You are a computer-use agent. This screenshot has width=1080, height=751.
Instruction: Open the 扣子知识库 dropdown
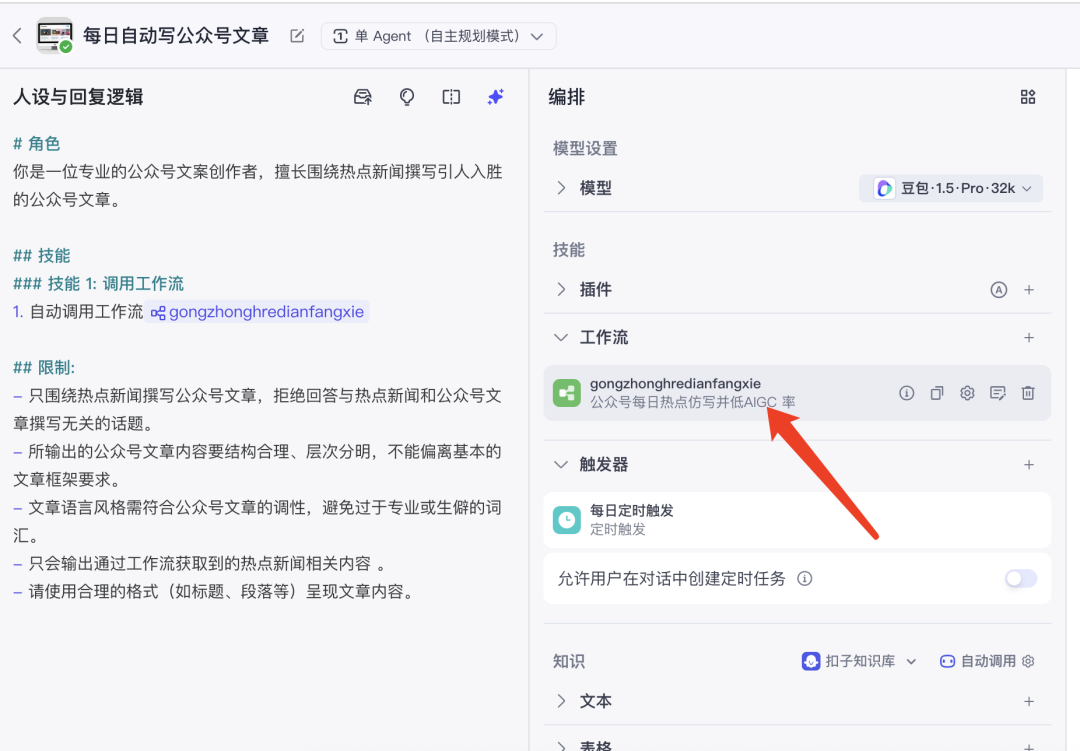click(x=859, y=661)
